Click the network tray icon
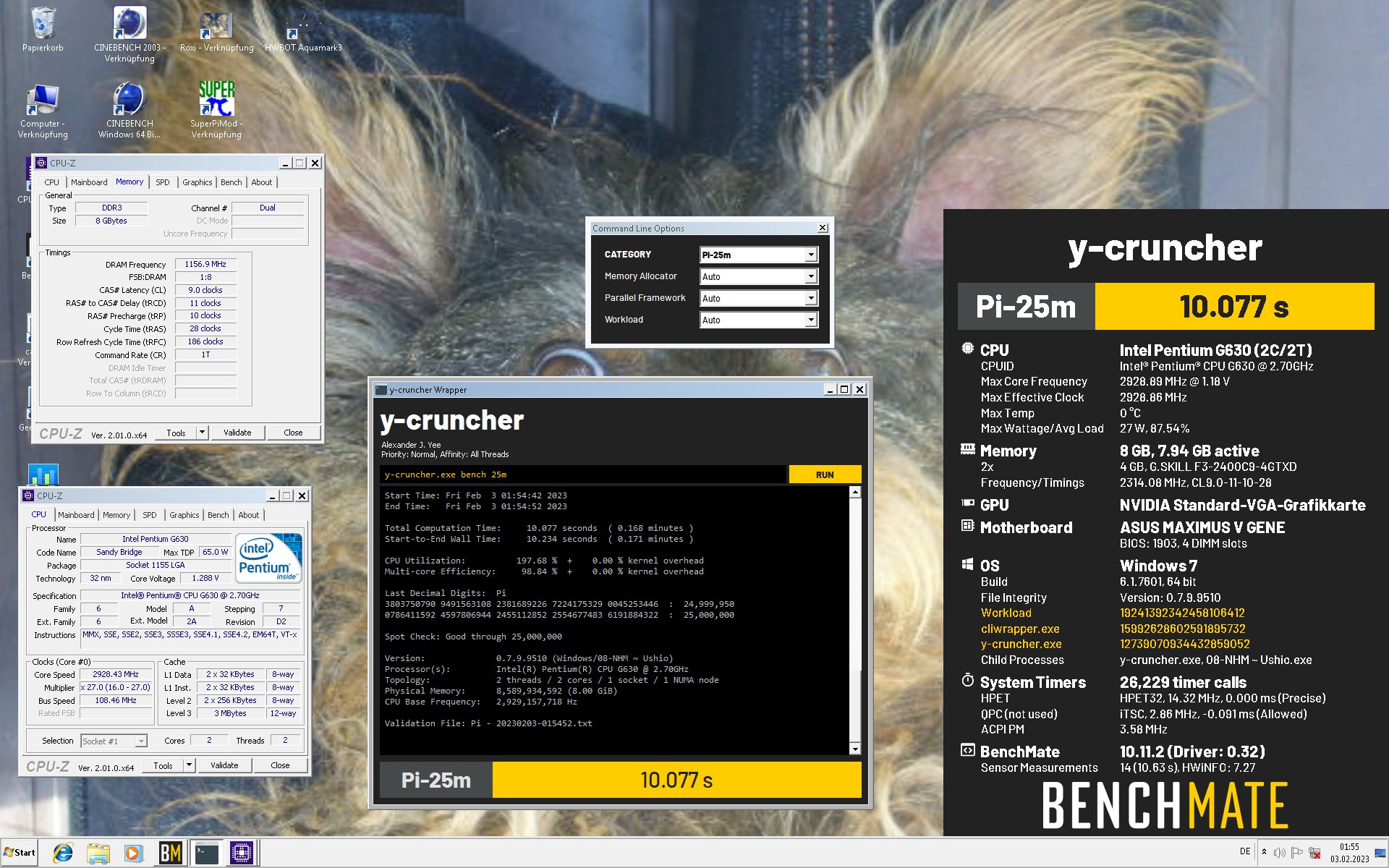The width and height of the screenshot is (1389, 868). tap(1315, 853)
